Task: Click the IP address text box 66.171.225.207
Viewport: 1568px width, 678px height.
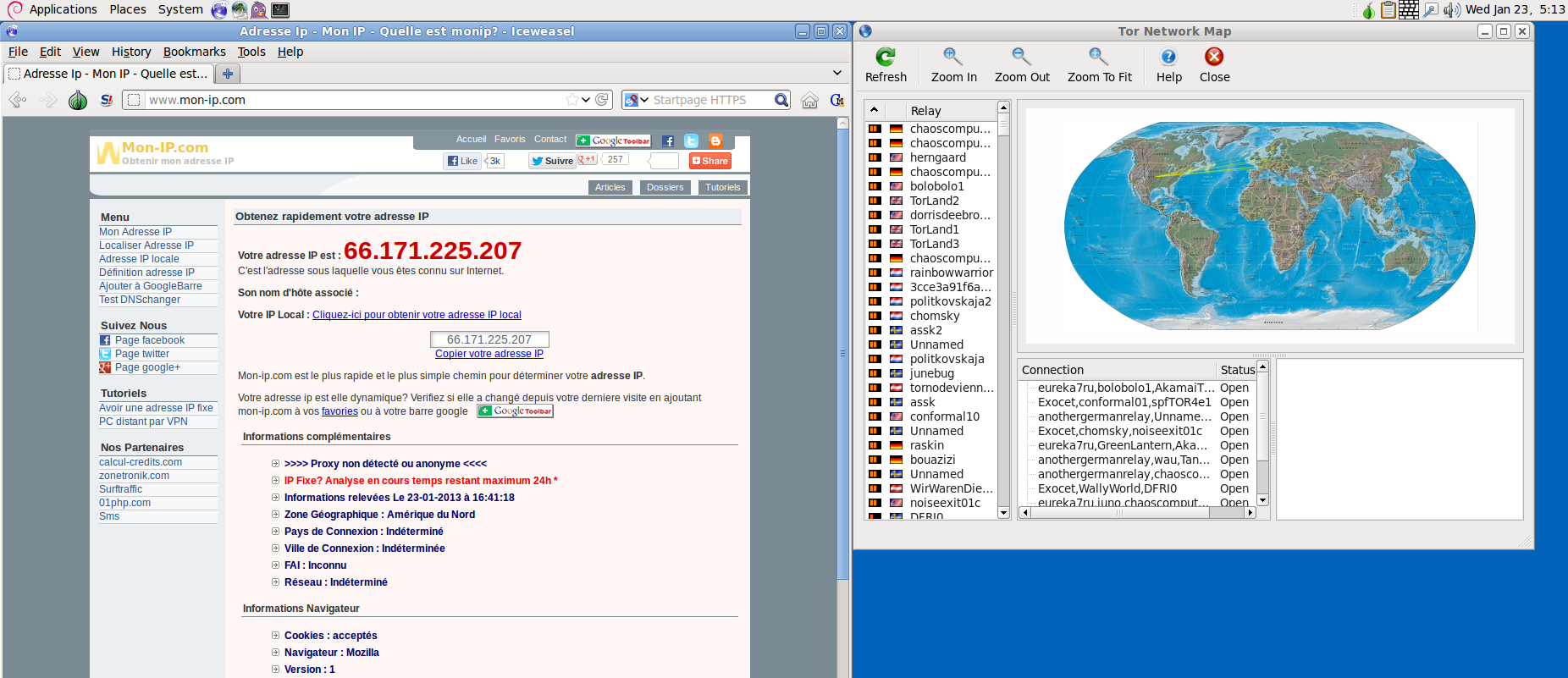Action: click(x=489, y=339)
